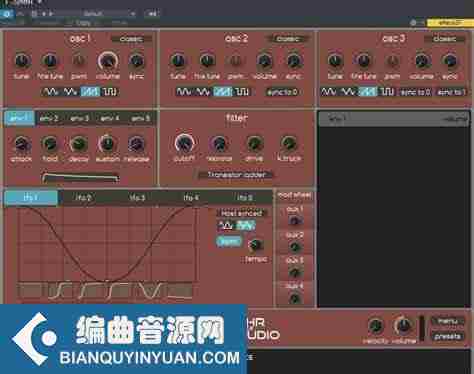Toggle osc 3 sync to 0

(416, 92)
